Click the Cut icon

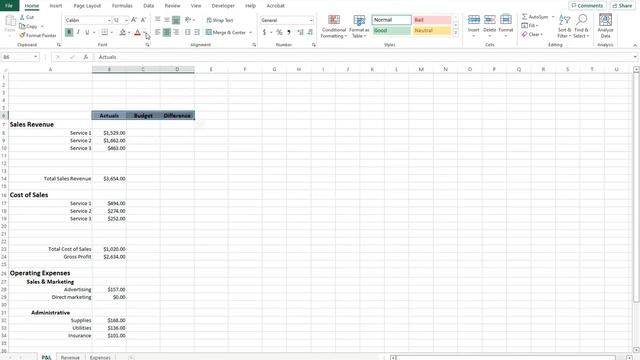pyautogui.click(x=27, y=17)
